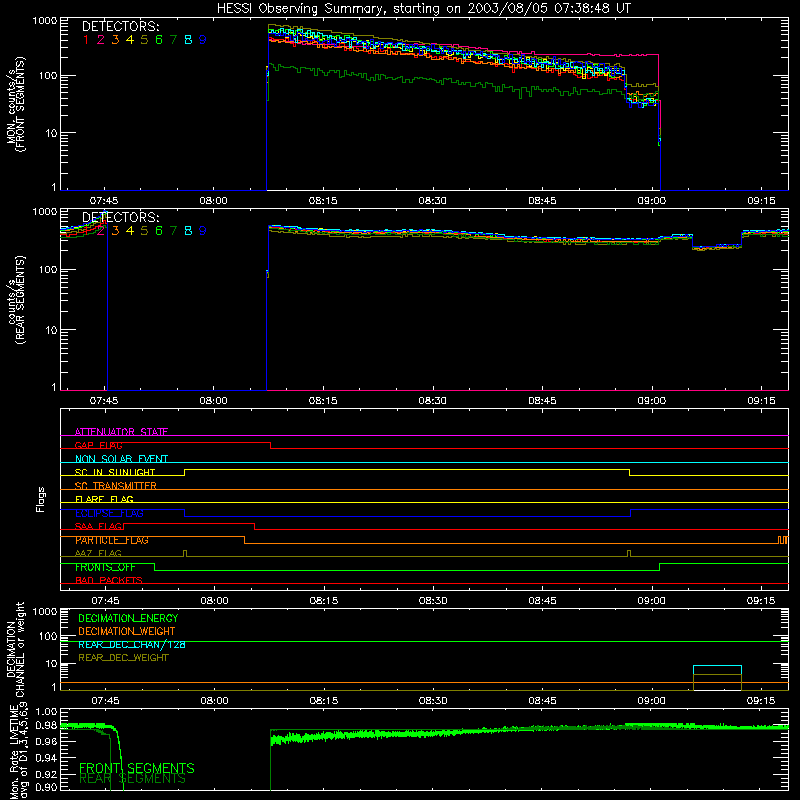Select the 0.98 livetime axis value
Screen dimensions: 800x800
pos(46,725)
